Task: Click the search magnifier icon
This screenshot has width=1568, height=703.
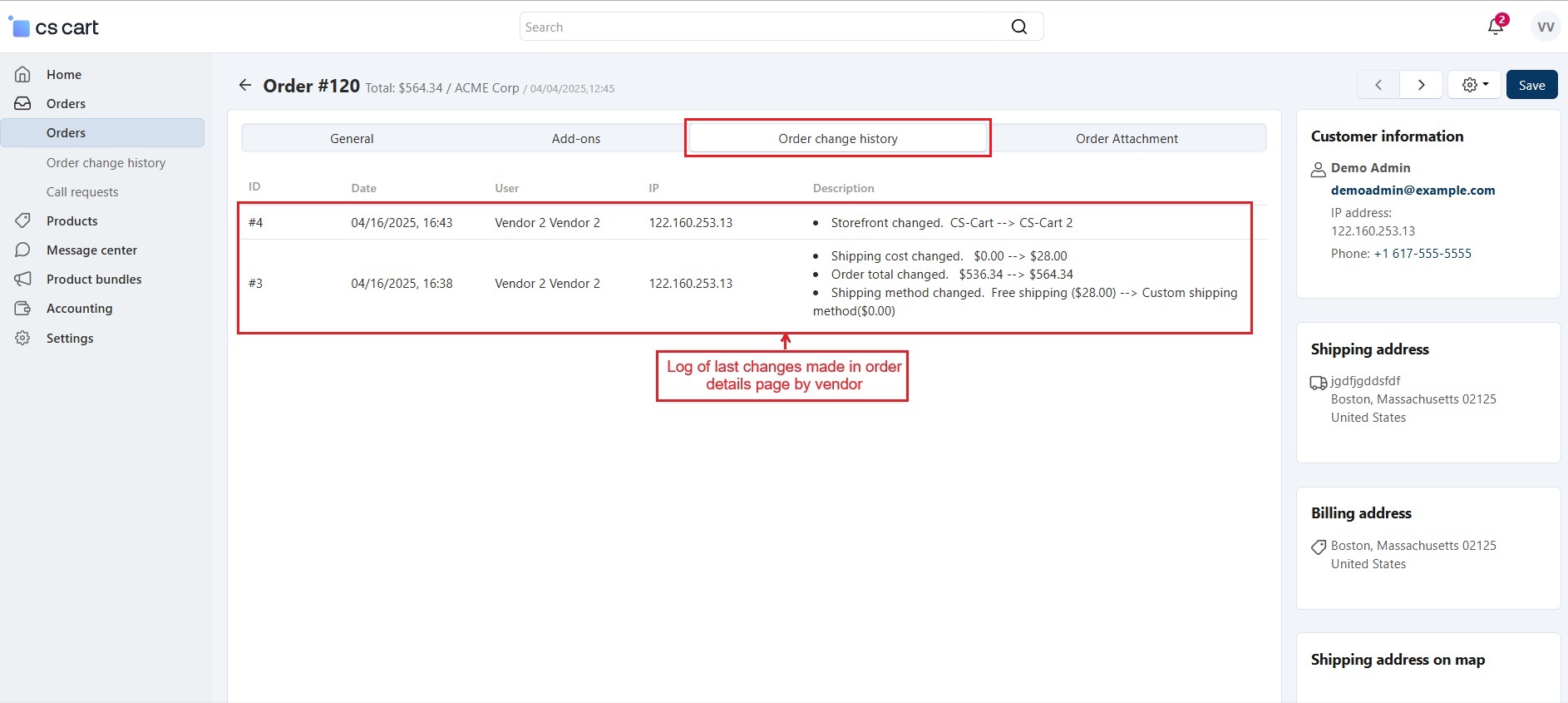Action: pos(1018,27)
